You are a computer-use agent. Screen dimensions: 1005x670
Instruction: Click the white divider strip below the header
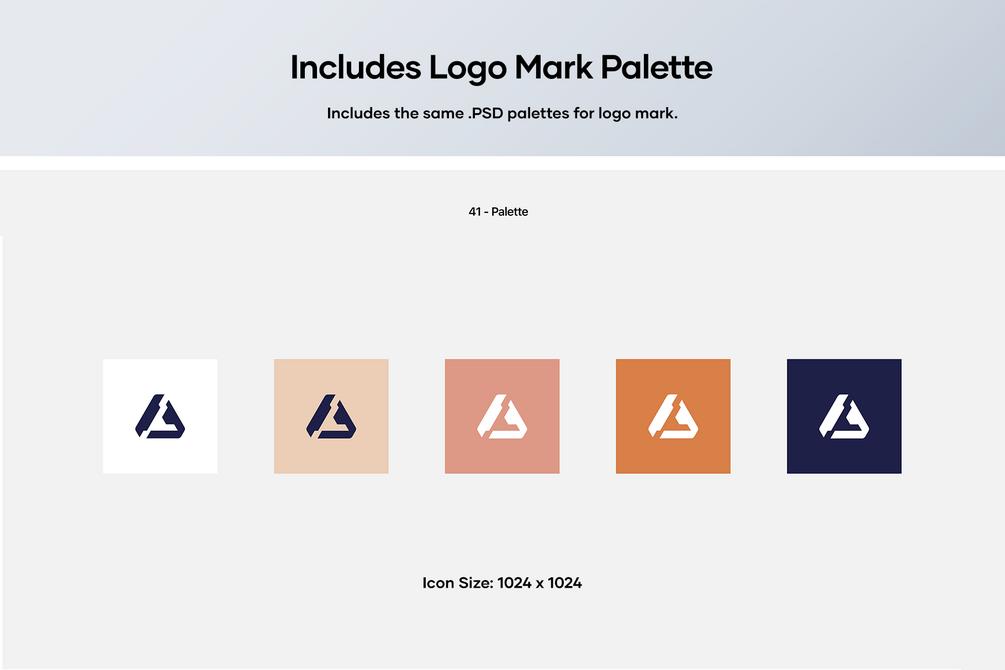click(502, 163)
